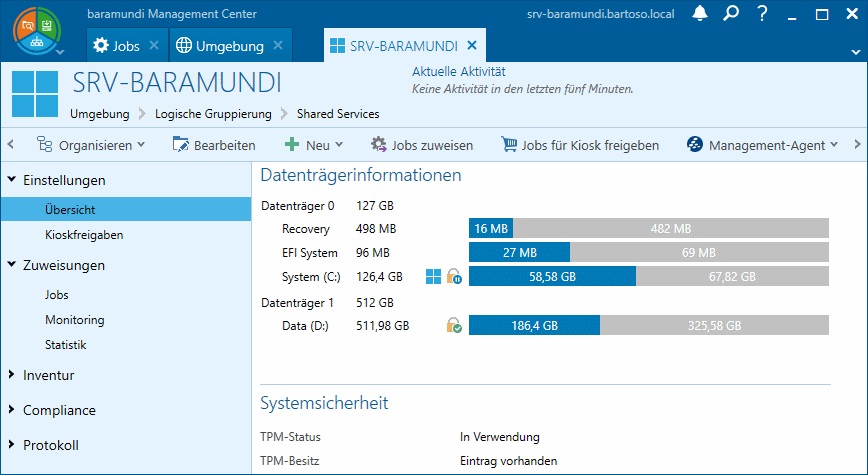Click the Recovery partition usage bar
868x475 pixels.
click(649, 228)
